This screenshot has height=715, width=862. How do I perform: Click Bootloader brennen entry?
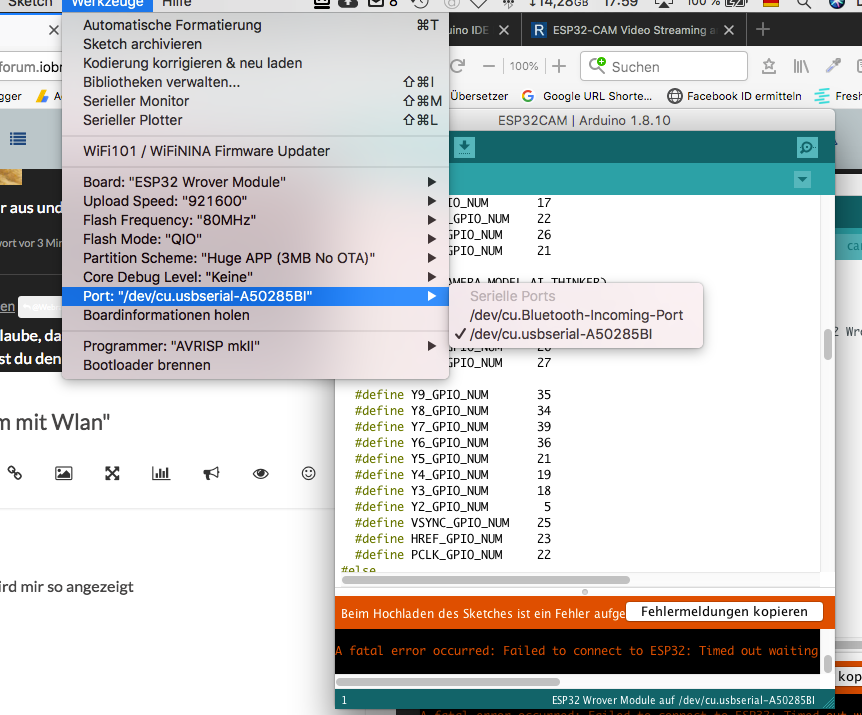coord(255,365)
